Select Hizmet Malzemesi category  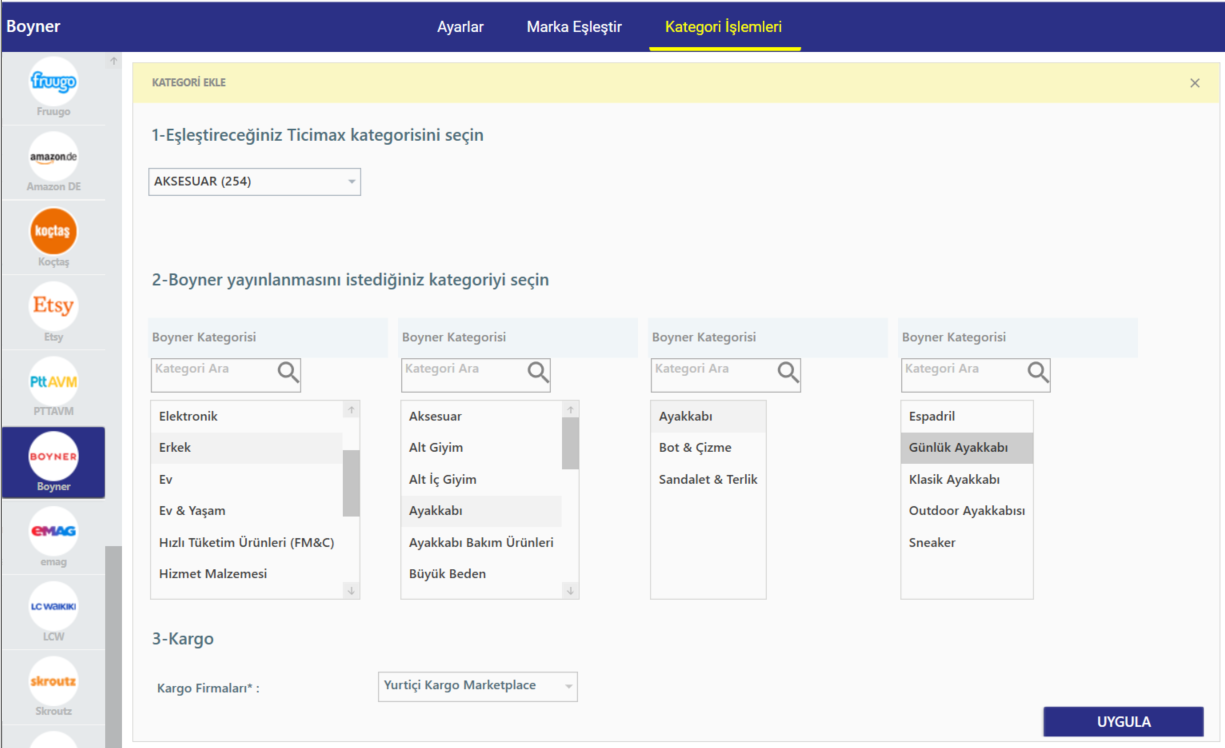pos(246,574)
